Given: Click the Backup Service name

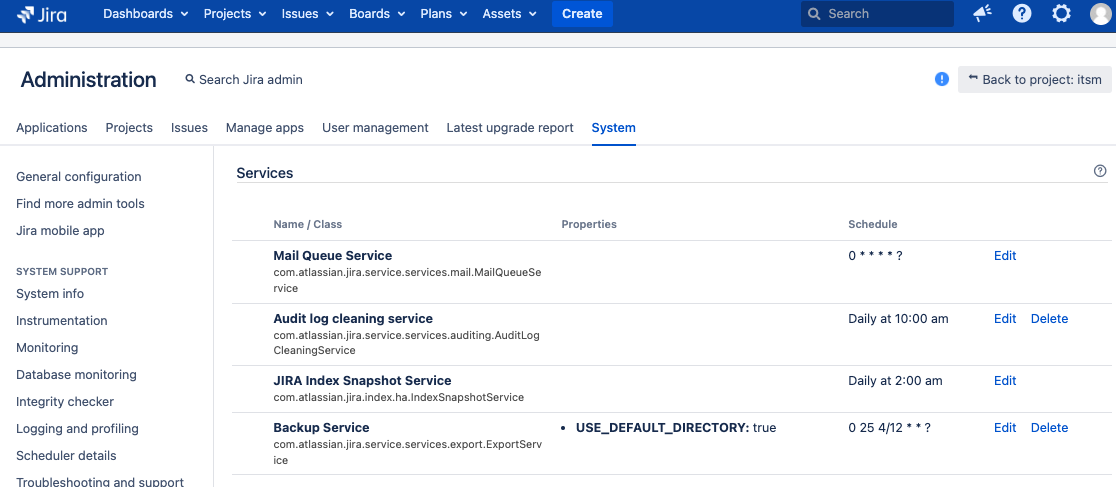Looking at the screenshot, I should click(x=321, y=428).
